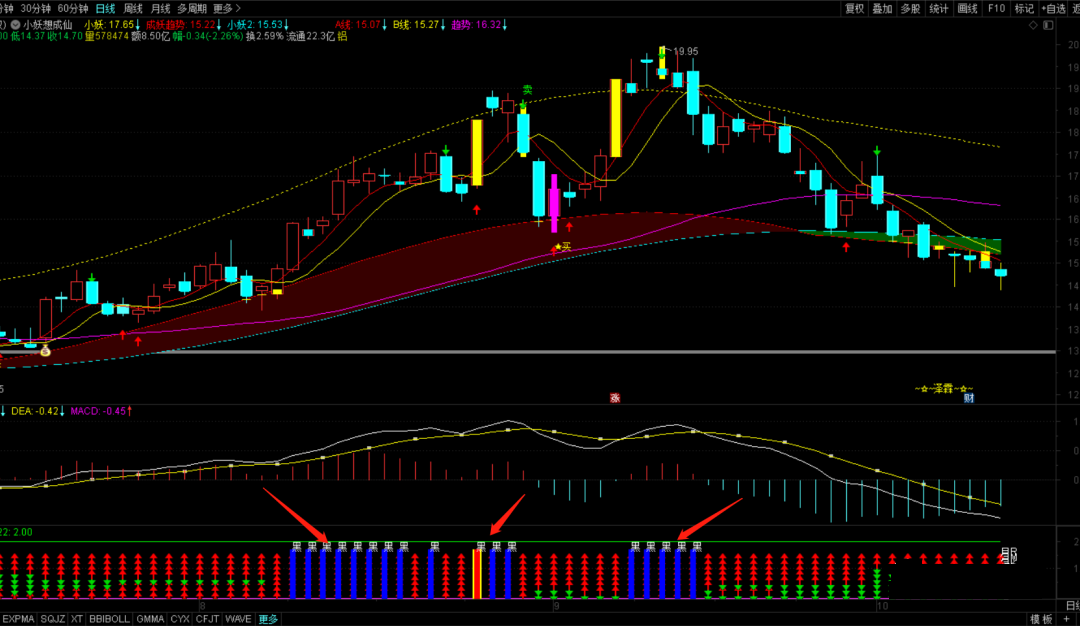This screenshot has height=626, width=1080.
Task: Click the 趋势: 16.32 value
Action: (476, 25)
